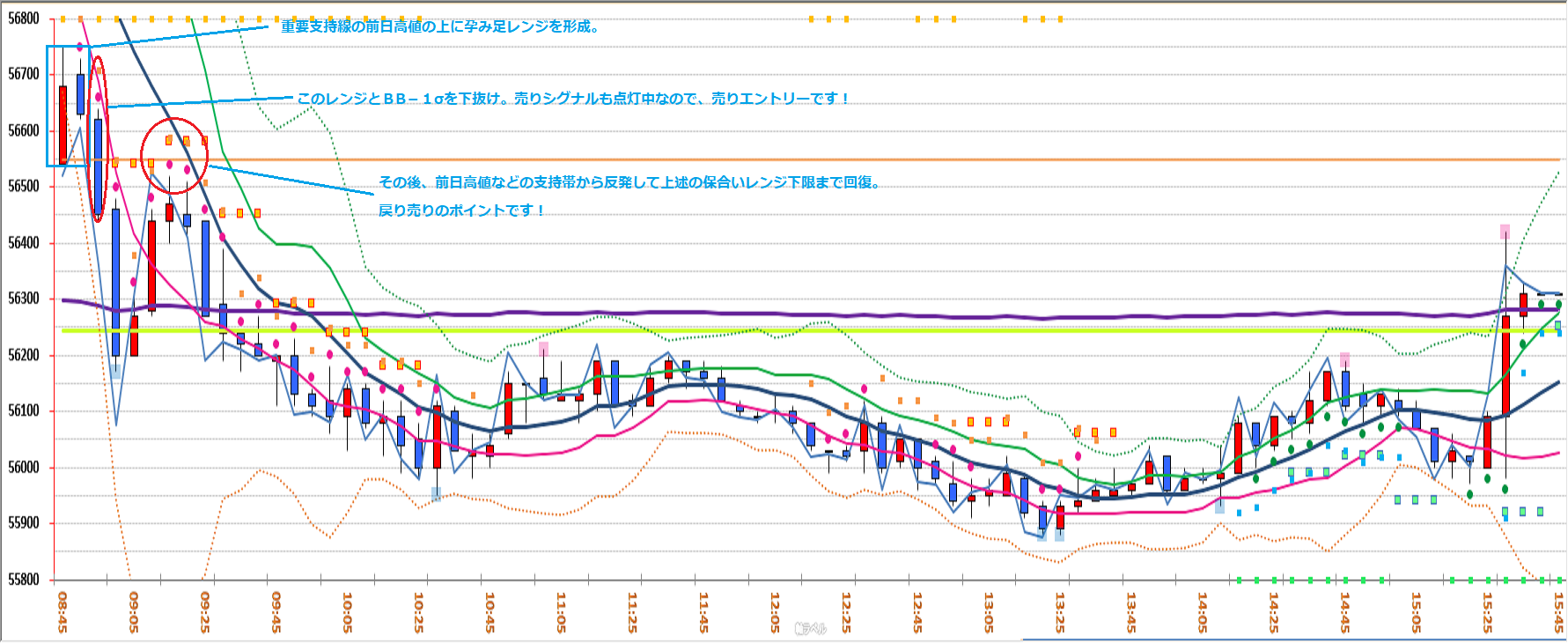Click the 13:25 time label on the axis
Screen dimensions: 1568x643
point(1060,611)
